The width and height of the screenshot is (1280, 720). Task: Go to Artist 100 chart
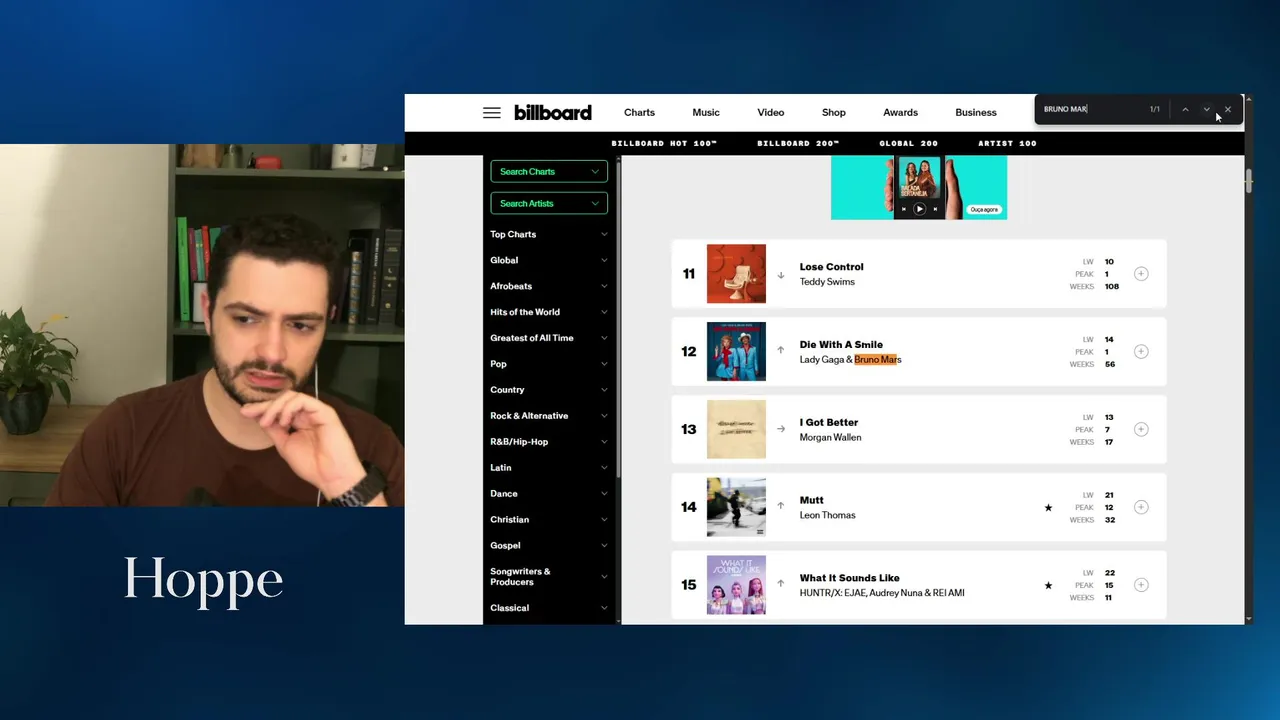[x=1007, y=144]
